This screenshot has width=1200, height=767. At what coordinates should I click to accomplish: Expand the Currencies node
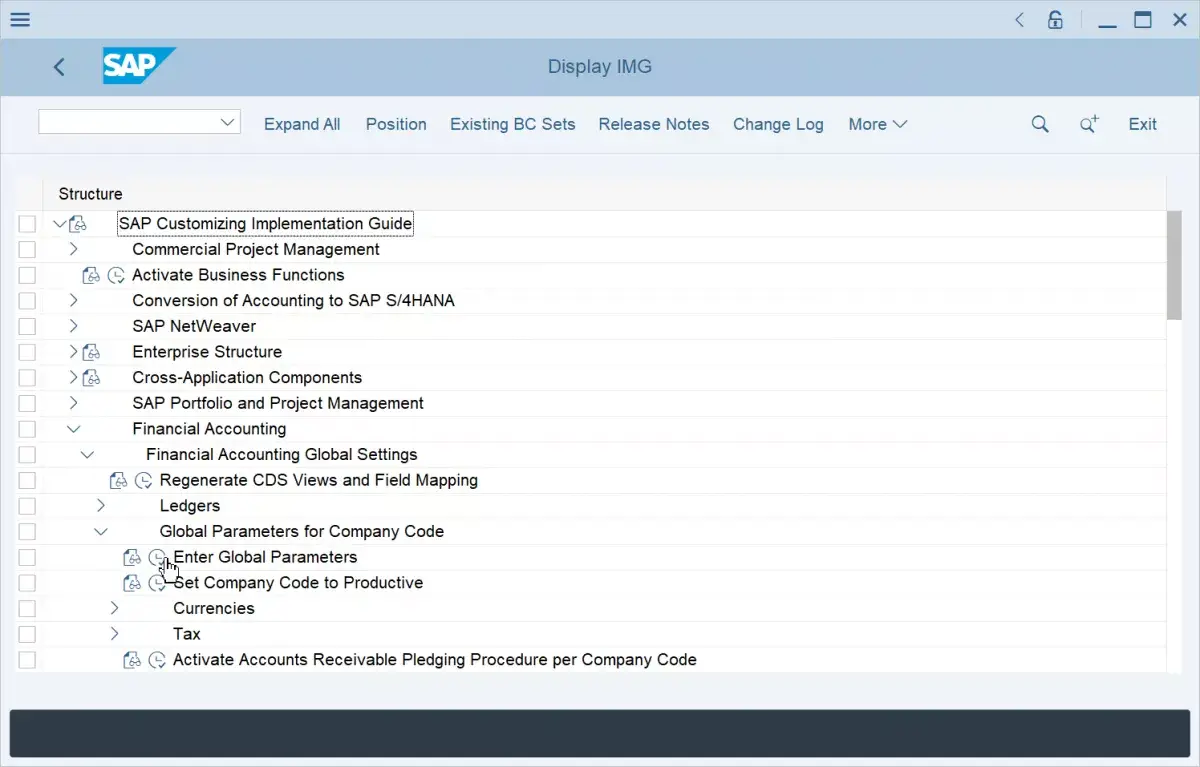[114, 608]
